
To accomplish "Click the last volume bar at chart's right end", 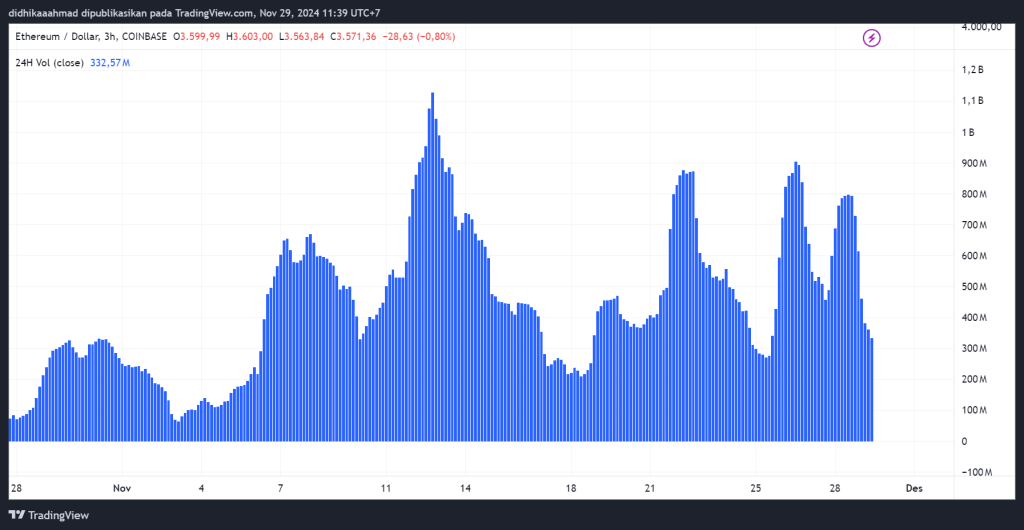I will [871, 390].
